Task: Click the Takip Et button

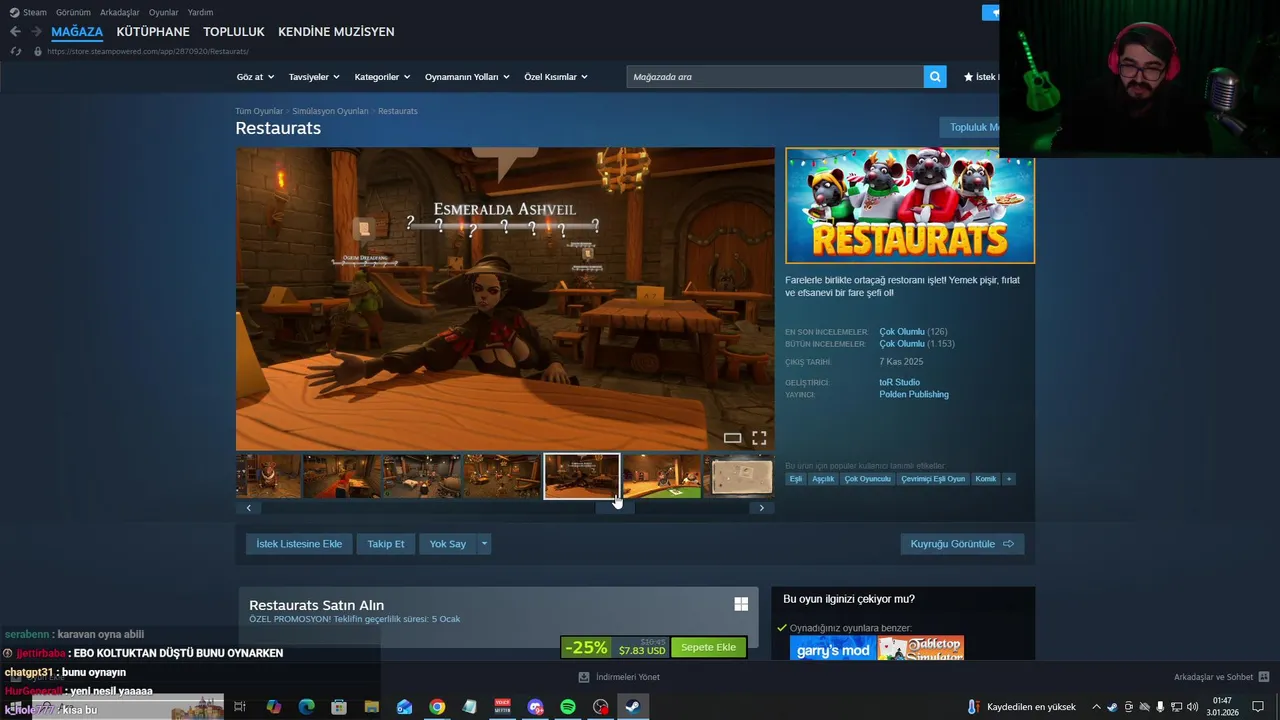Action: (x=386, y=544)
